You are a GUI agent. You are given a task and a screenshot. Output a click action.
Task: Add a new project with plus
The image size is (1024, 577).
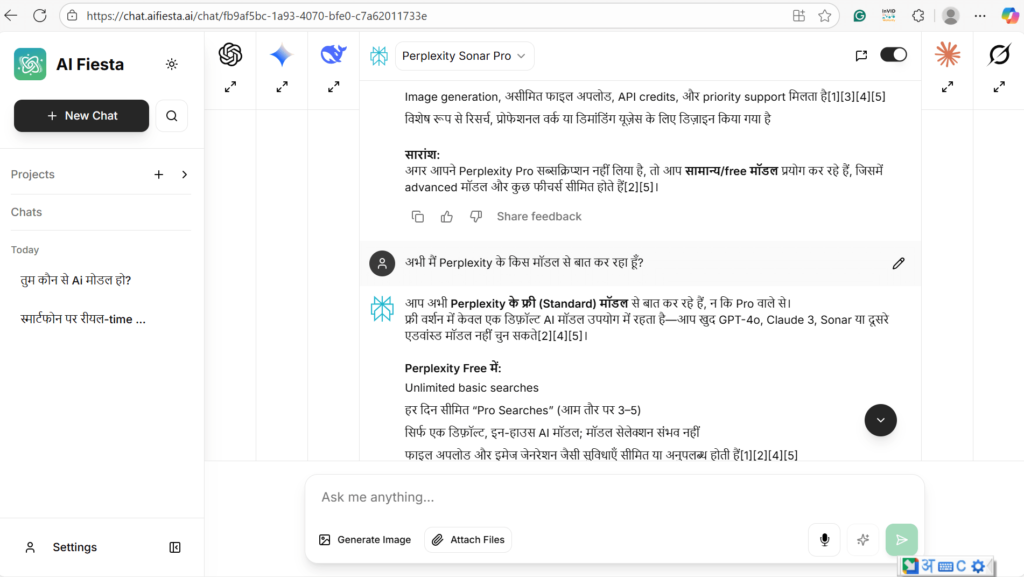tap(159, 174)
